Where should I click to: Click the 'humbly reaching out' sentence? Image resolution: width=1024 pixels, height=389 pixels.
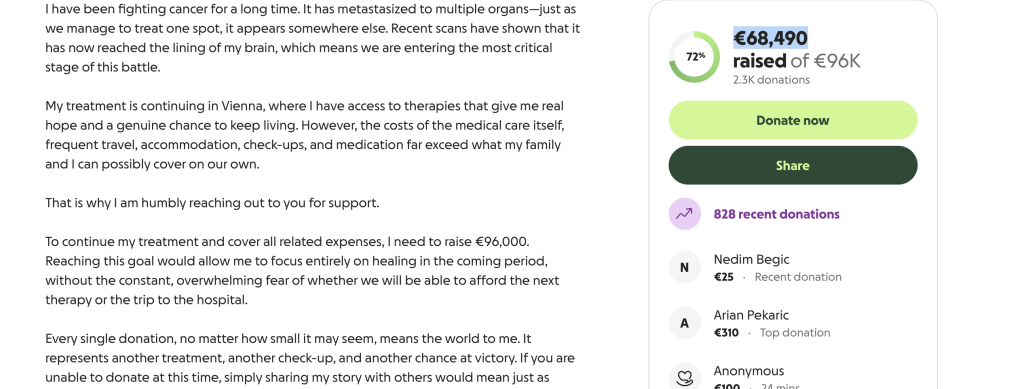(x=212, y=203)
